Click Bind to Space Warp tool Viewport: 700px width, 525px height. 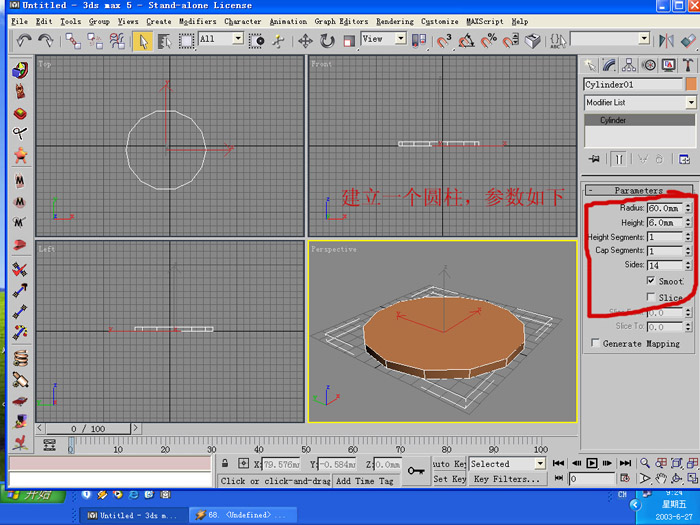point(117,41)
